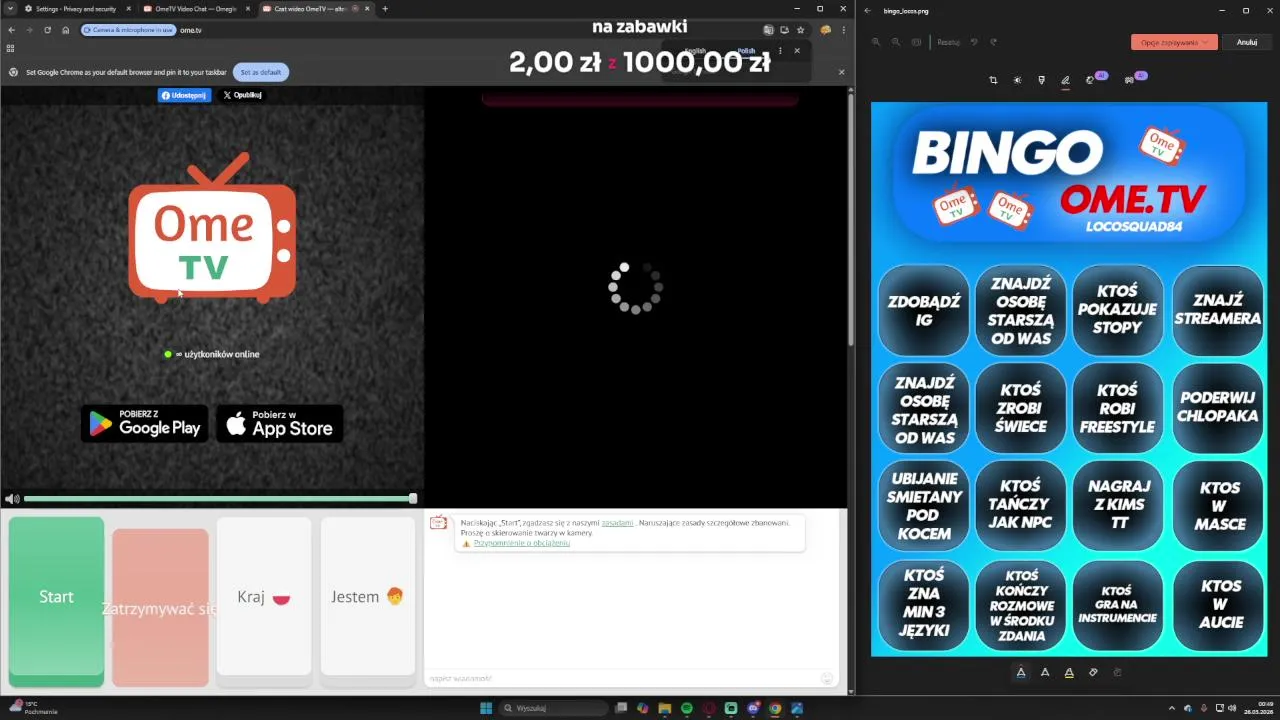Viewport: 1280px width, 720px height.
Task: Dismiss the default browser infobar
Action: click(x=841, y=72)
